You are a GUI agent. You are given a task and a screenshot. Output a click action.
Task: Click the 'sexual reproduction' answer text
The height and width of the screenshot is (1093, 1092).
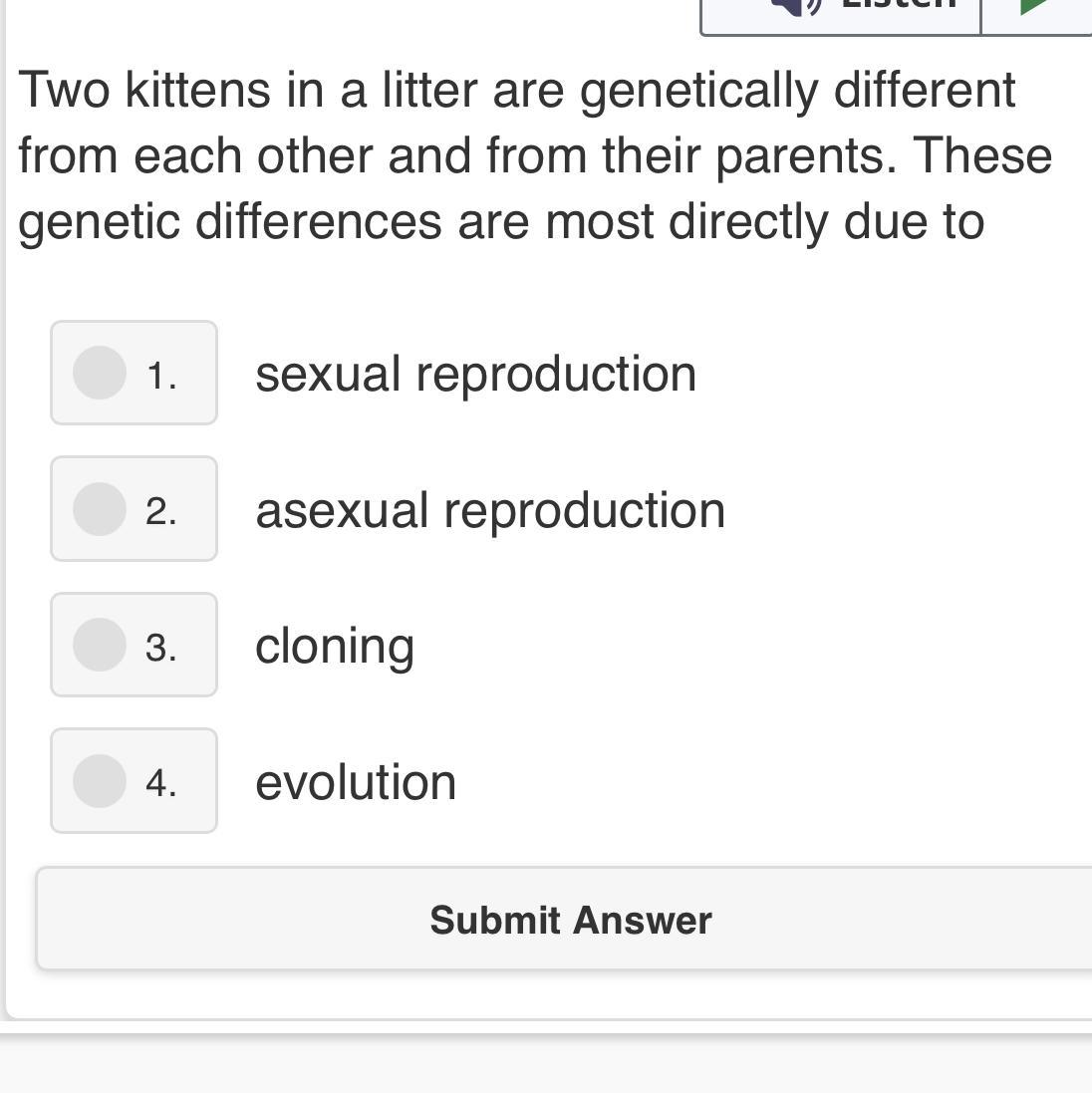coord(475,375)
